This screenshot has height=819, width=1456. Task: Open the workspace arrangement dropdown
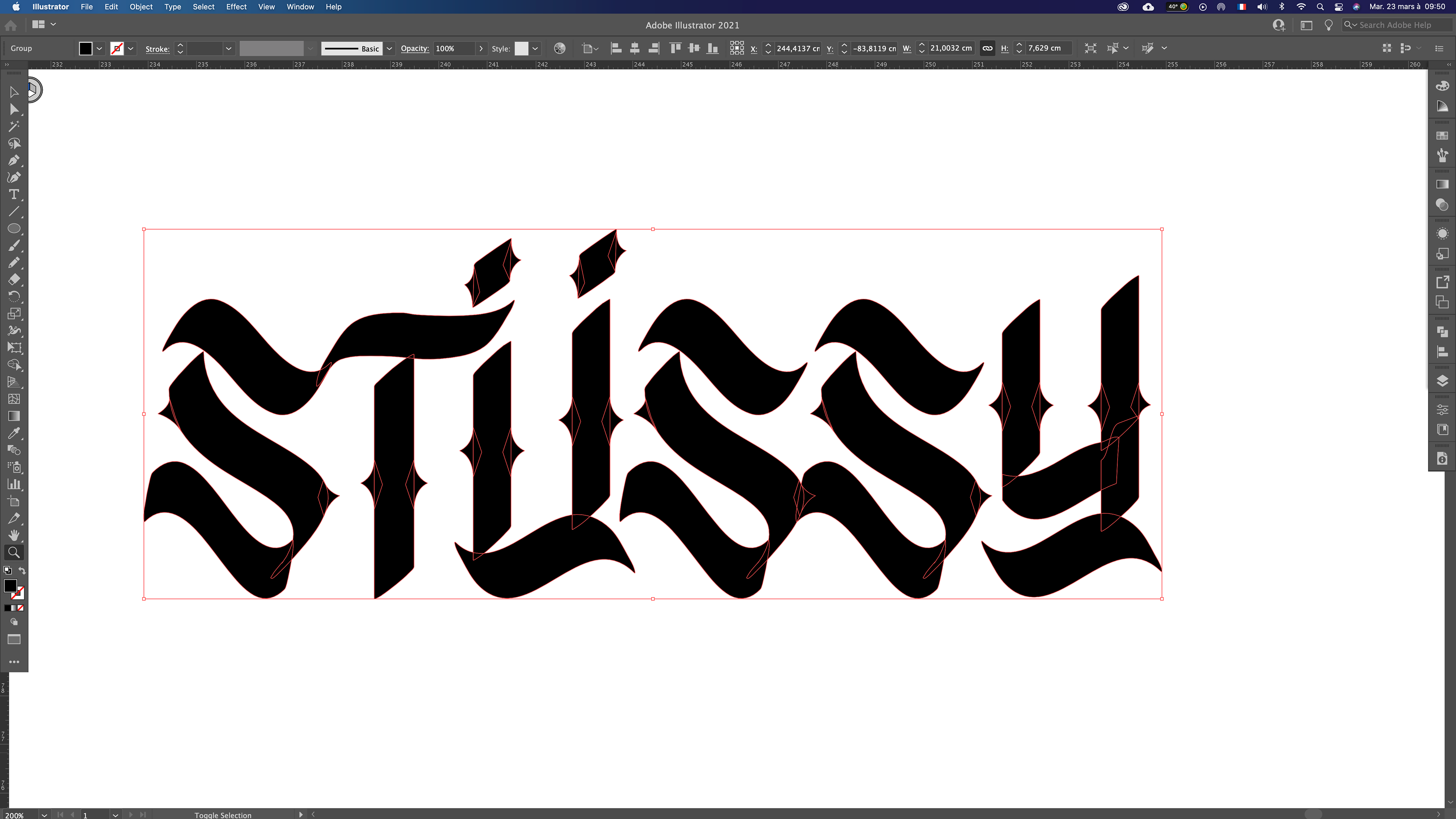click(x=45, y=24)
